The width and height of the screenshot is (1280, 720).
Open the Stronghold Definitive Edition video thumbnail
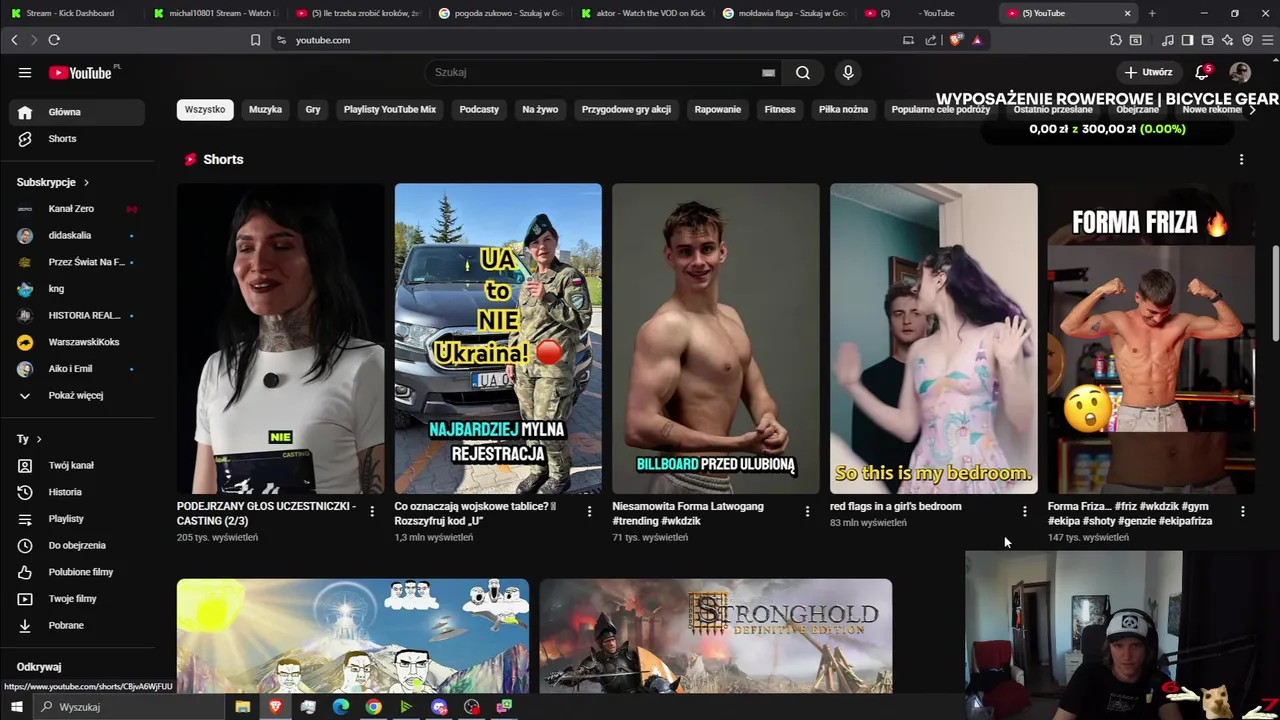click(716, 636)
